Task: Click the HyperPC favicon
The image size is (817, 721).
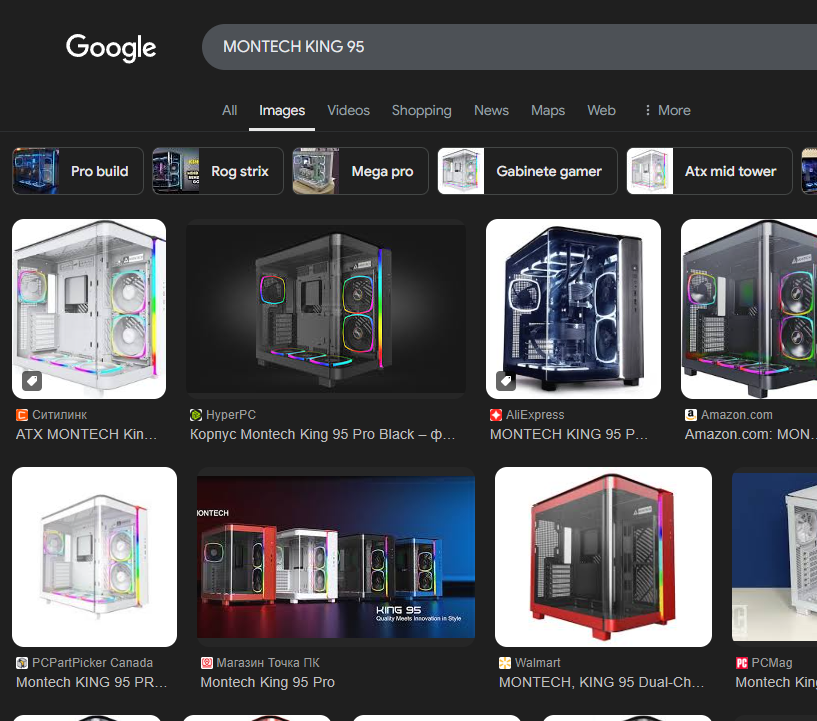Action: point(196,415)
